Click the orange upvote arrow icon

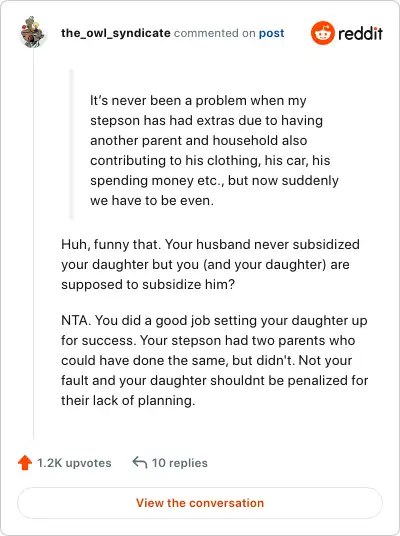pos(25,463)
